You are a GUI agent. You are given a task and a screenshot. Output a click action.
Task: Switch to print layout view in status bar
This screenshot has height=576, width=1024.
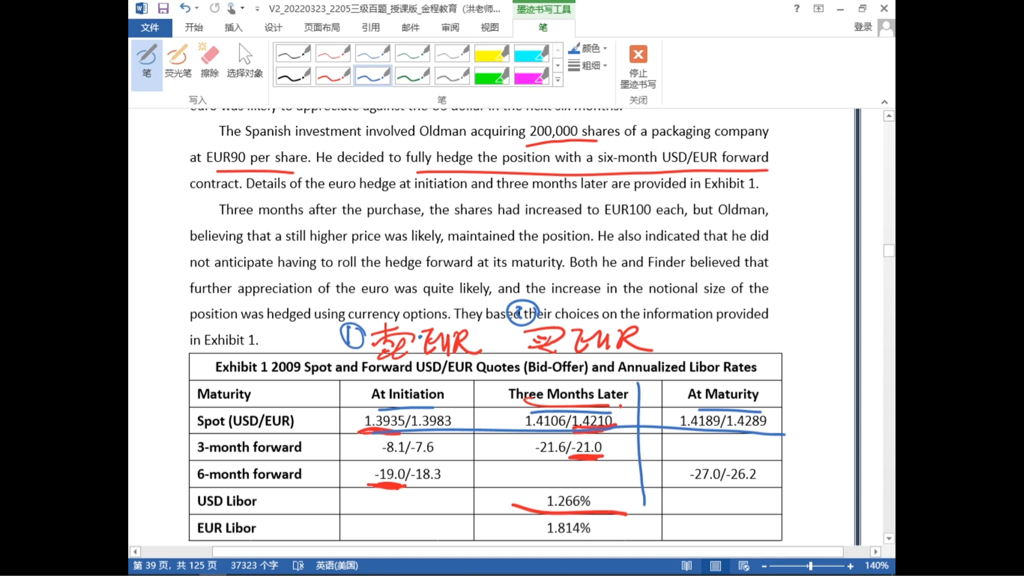pyautogui.click(x=715, y=566)
